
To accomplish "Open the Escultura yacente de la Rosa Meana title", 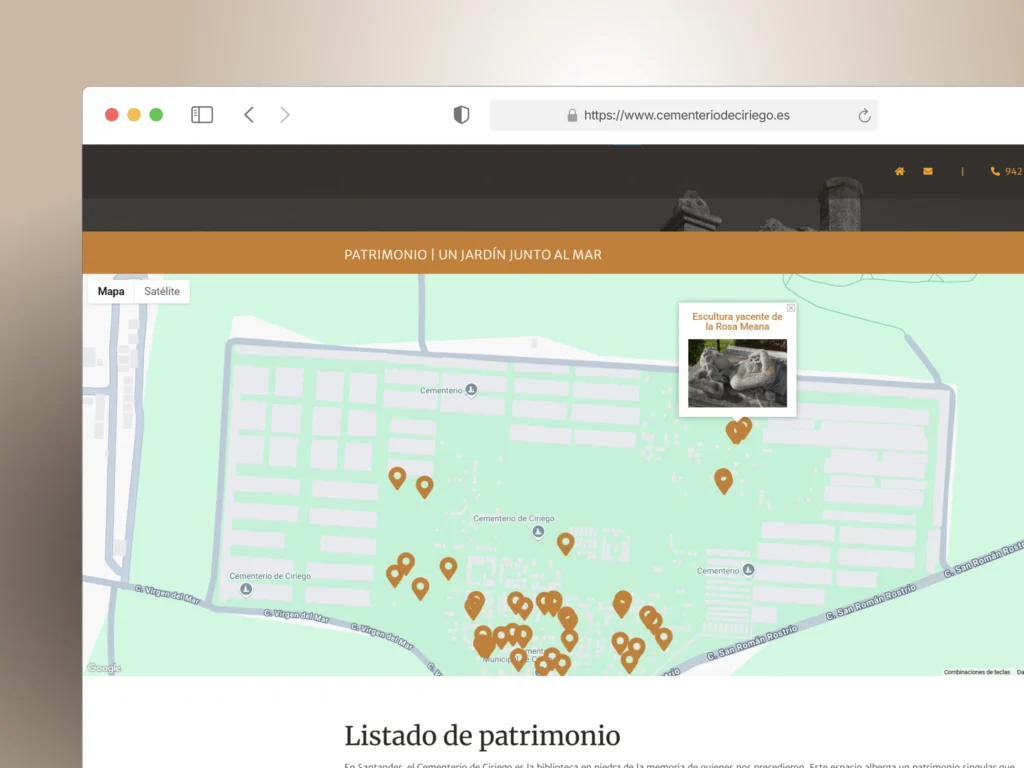I will click(737, 321).
